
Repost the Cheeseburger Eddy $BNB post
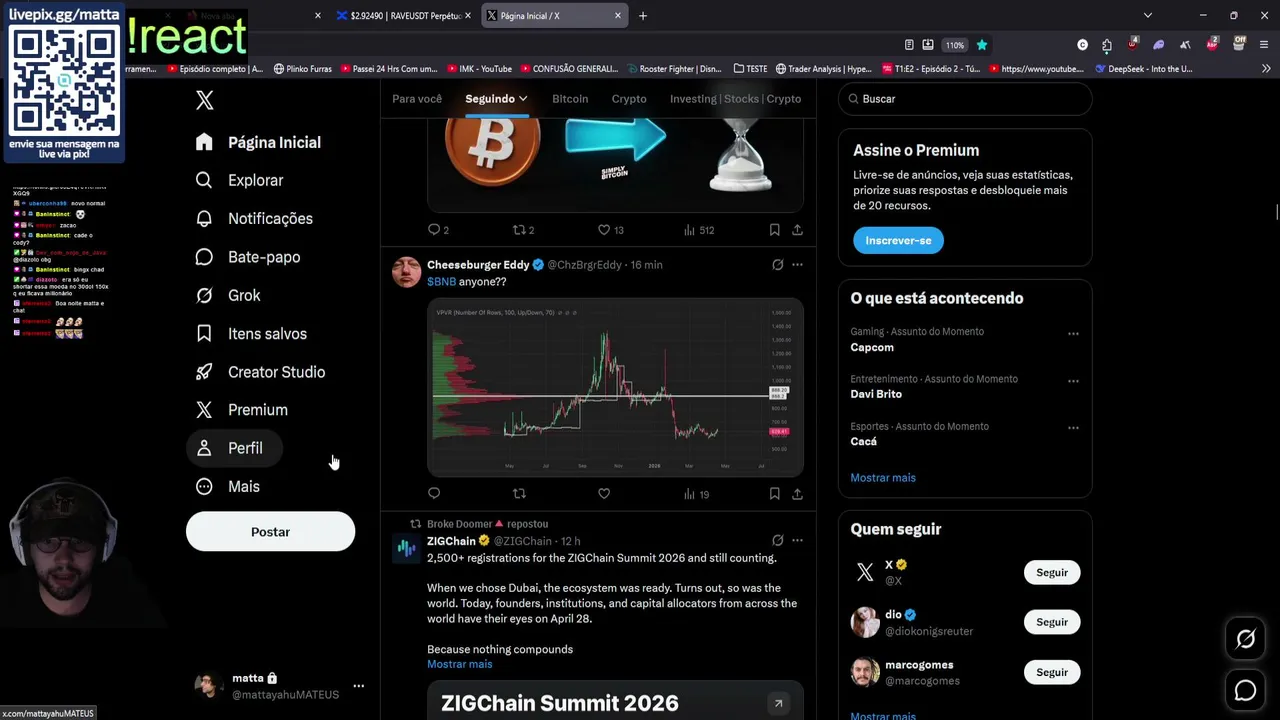coord(519,493)
